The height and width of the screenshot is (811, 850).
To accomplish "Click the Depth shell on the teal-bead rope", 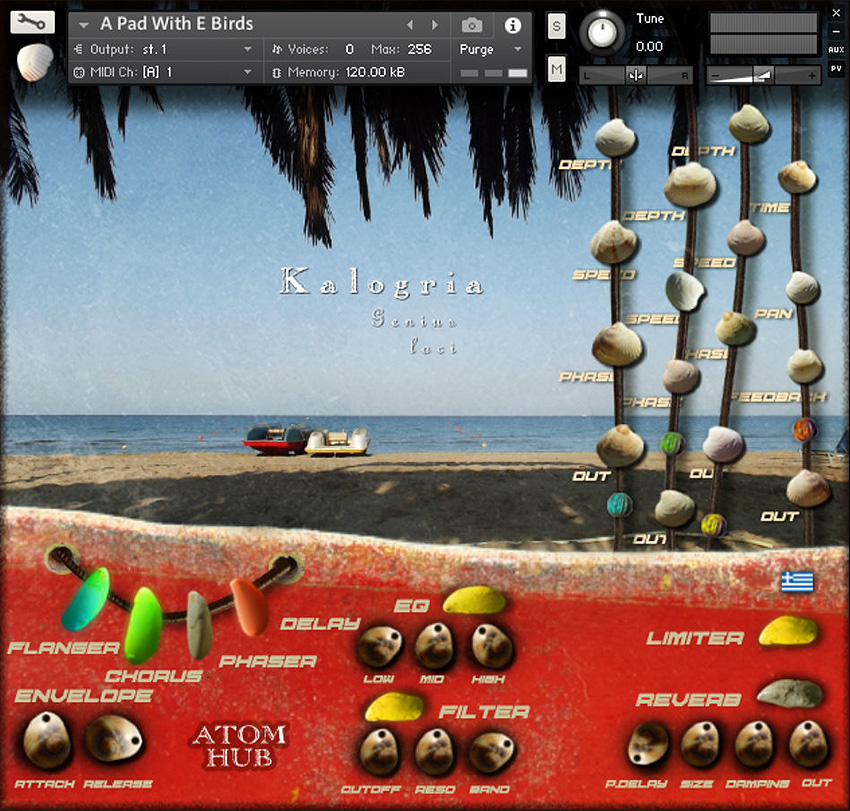I will (x=615, y=137).
